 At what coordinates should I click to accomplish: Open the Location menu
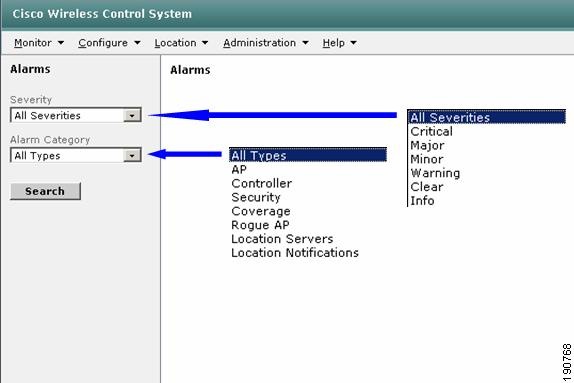tap(181, 43)
